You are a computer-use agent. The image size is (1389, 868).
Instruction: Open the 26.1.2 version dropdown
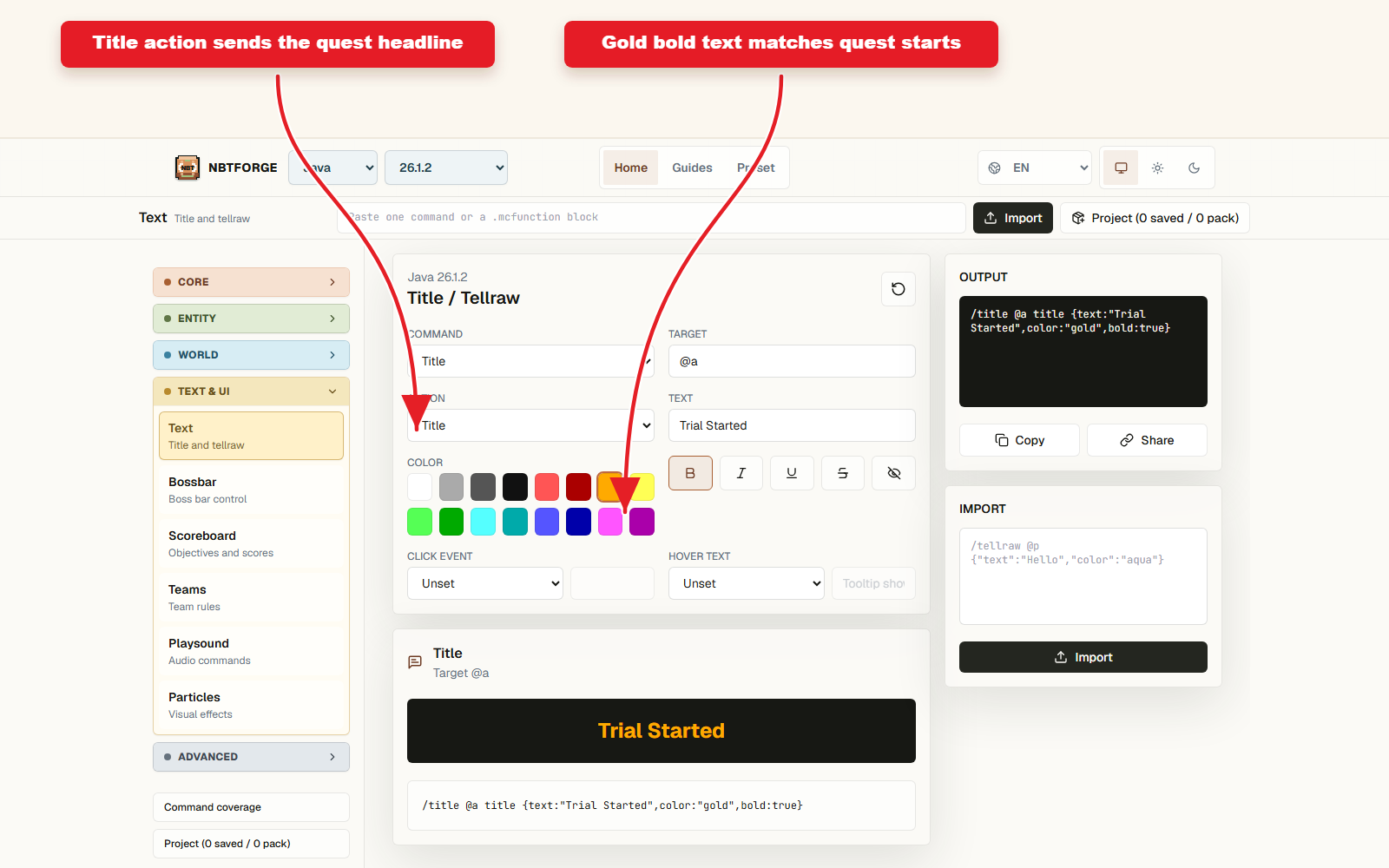[446, 168]
